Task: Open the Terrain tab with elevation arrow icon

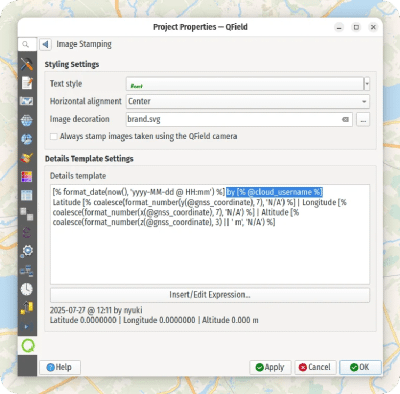Action: click(27, 308)
